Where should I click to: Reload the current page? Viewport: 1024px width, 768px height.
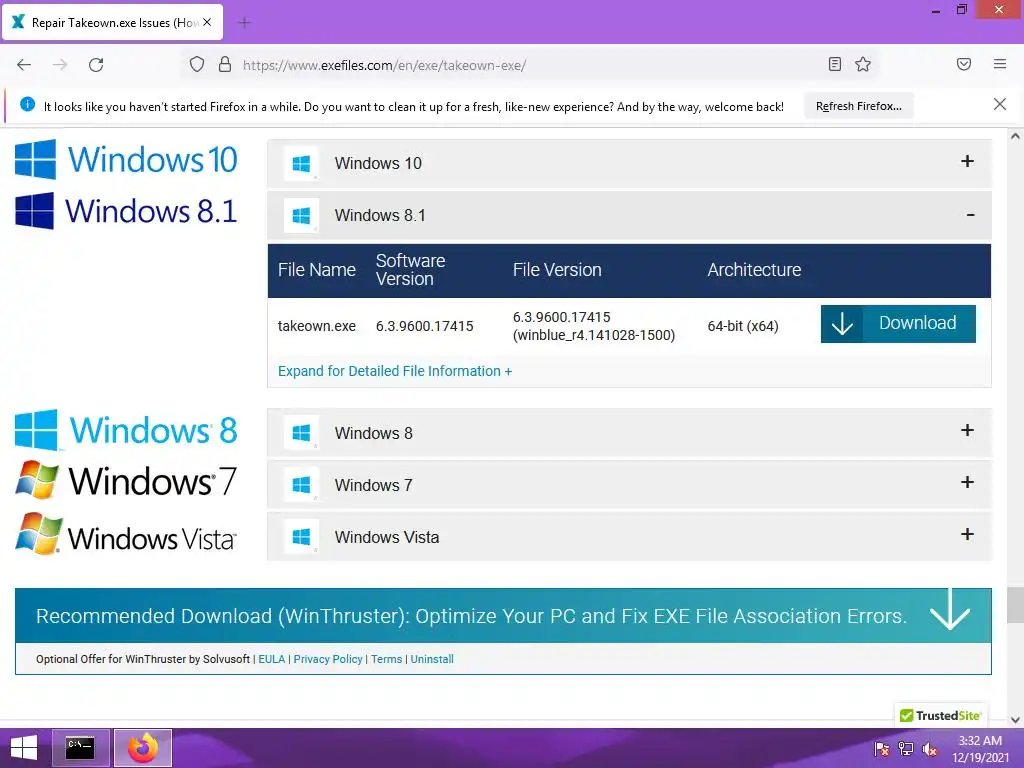pyautogui.click(x=96, y=65)
